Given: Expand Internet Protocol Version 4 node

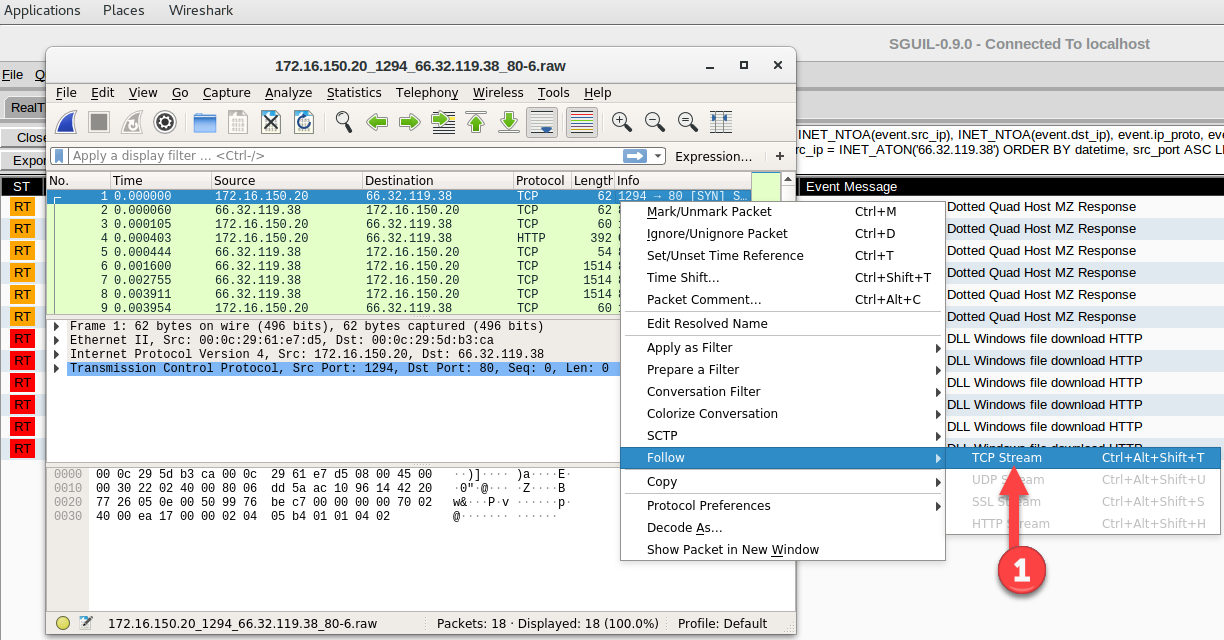Looking at the screenshot, I should point(57,355).
